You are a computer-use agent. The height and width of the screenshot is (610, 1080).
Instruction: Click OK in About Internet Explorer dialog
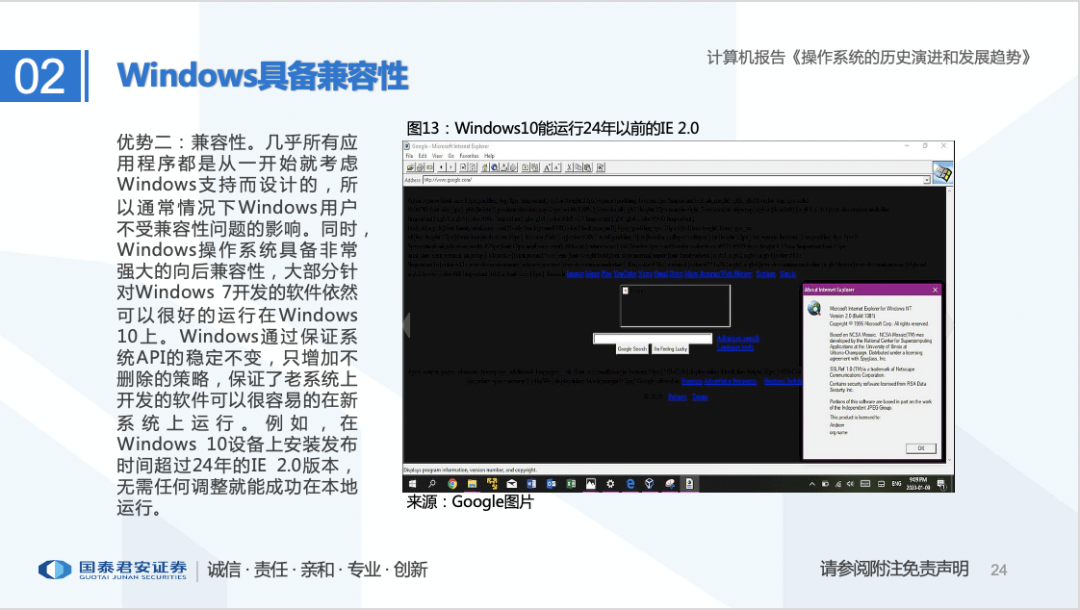coord(921,448)
